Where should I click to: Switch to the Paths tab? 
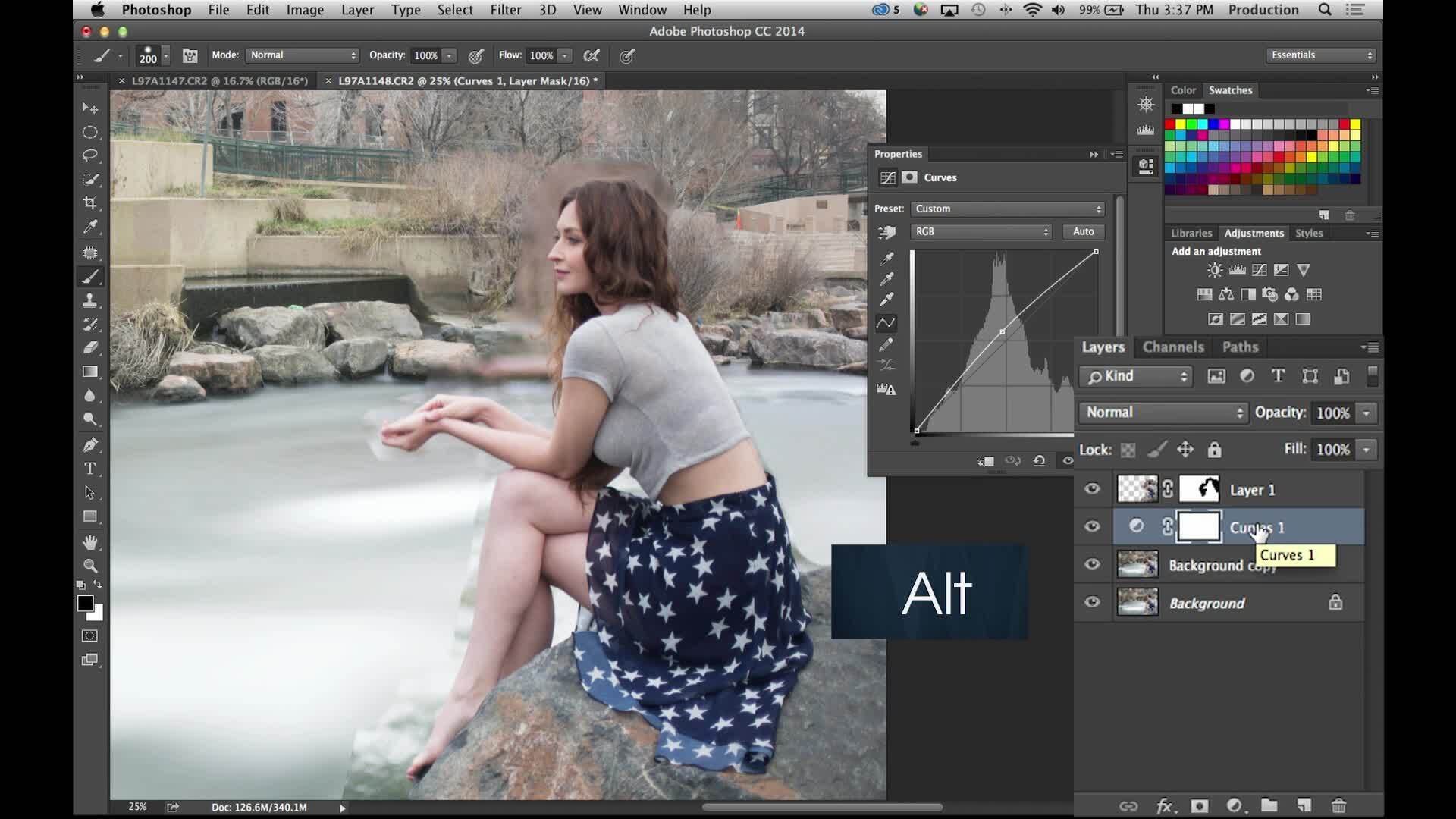tap(1240, 347)
